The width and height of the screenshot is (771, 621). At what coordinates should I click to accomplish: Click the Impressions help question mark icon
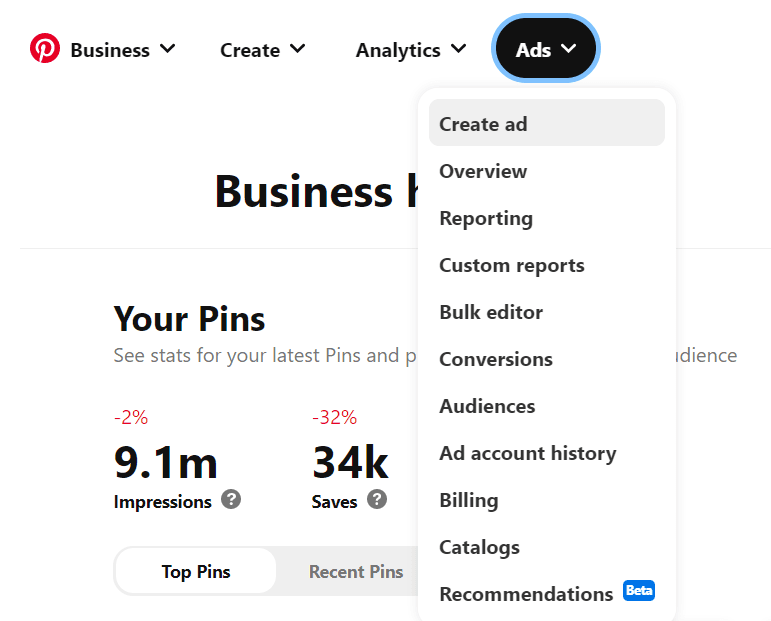(x=231, y=499)
